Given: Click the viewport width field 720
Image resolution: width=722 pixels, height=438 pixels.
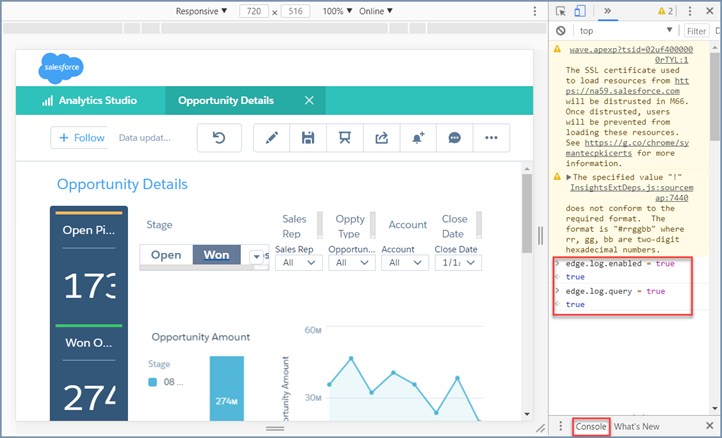Looking at the screenshot, I should pos(254,11).
